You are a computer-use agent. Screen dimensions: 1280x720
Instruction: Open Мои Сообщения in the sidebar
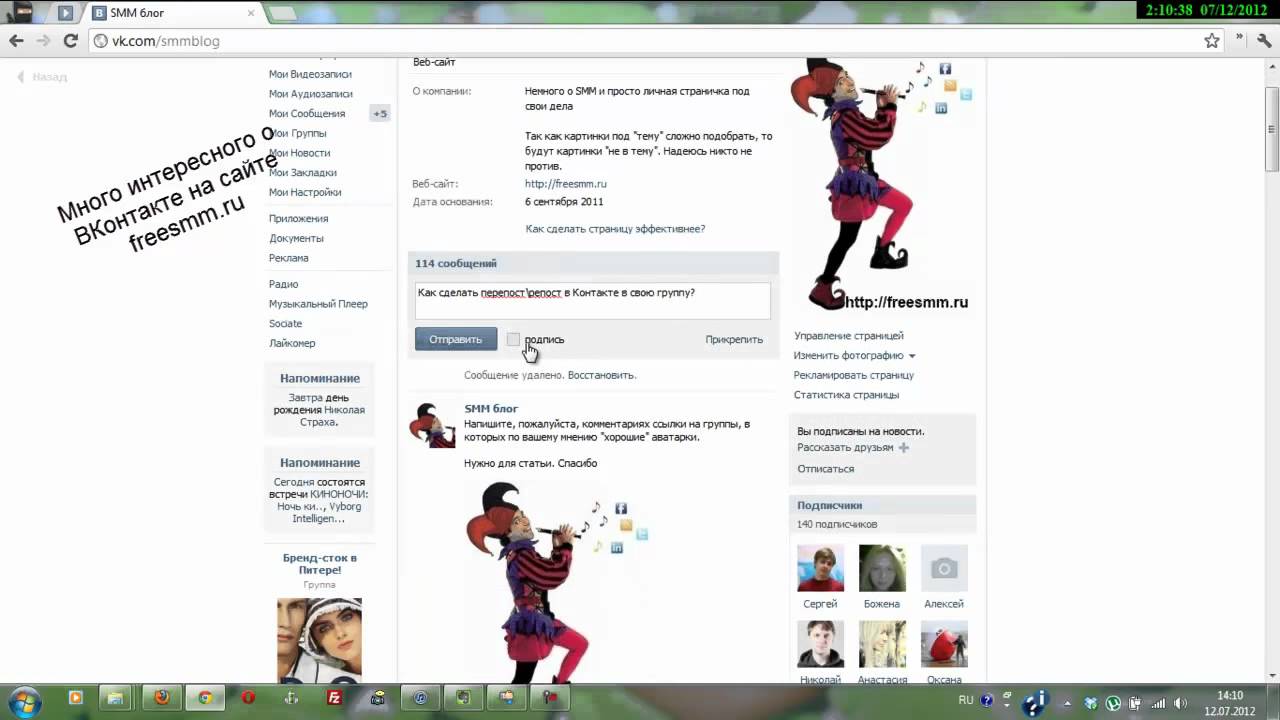coord(307,113)
